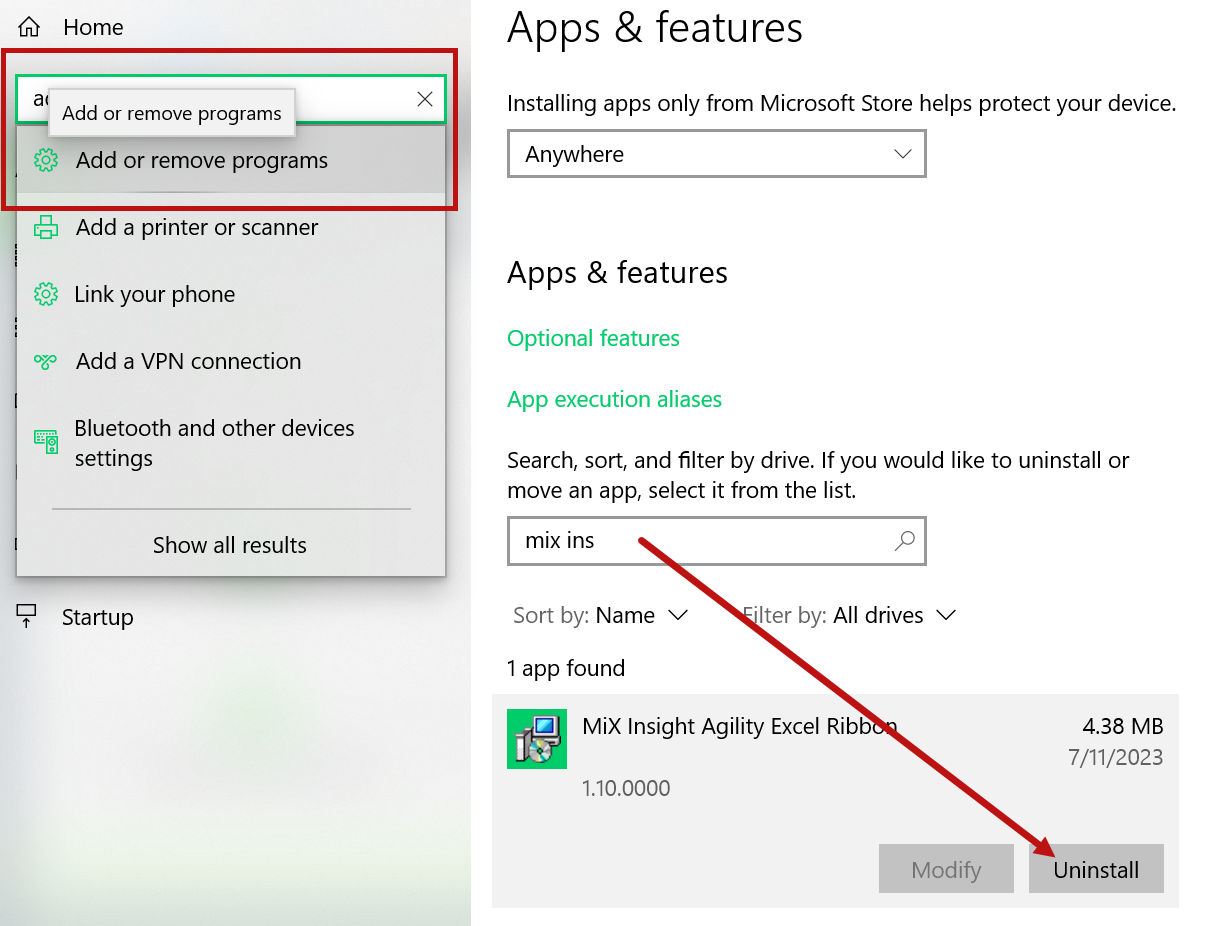Open App execution aliases link
This screenshot has width=1227, height=926.
(x=614, y=399)
